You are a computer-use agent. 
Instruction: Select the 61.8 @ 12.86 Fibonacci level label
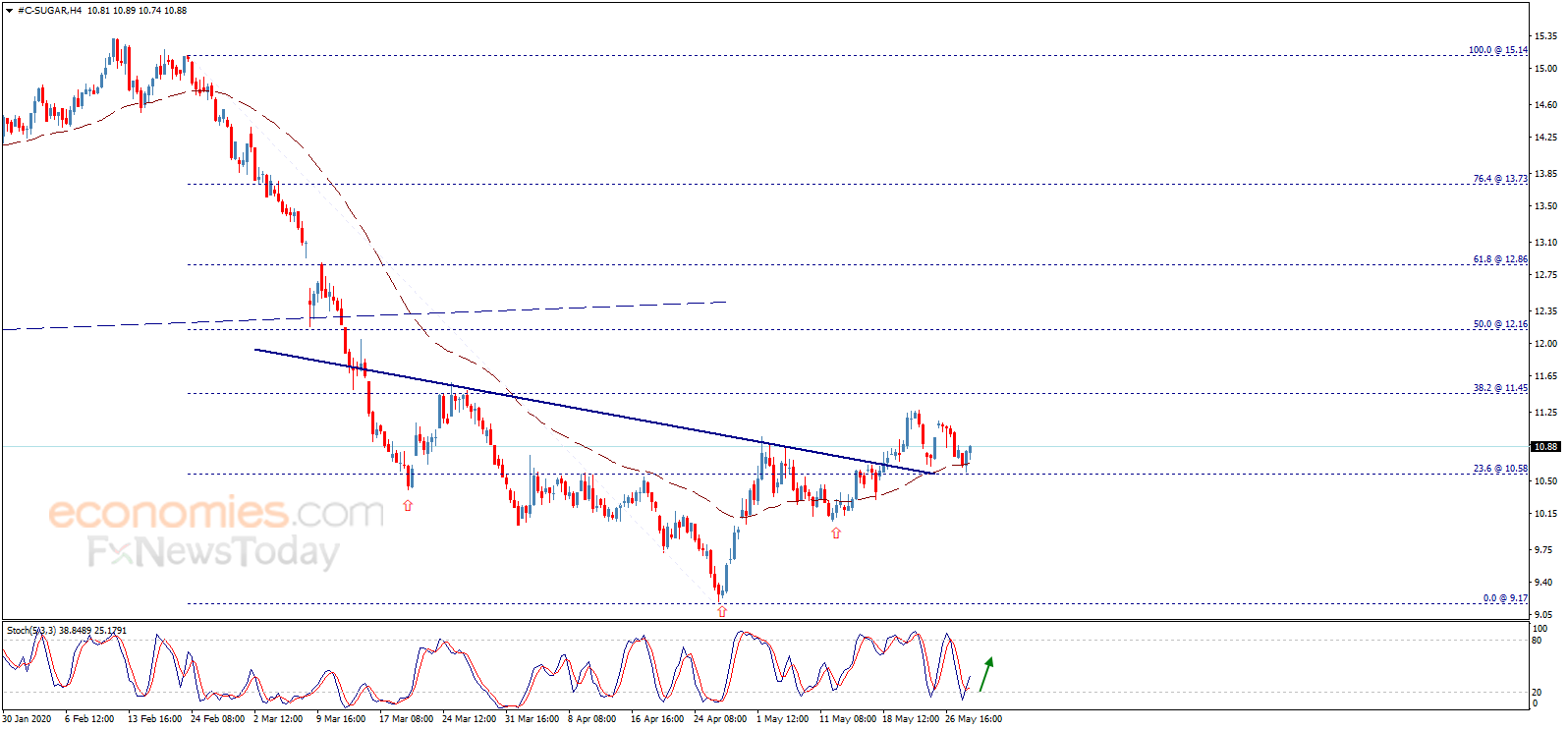coord(1499,259)
